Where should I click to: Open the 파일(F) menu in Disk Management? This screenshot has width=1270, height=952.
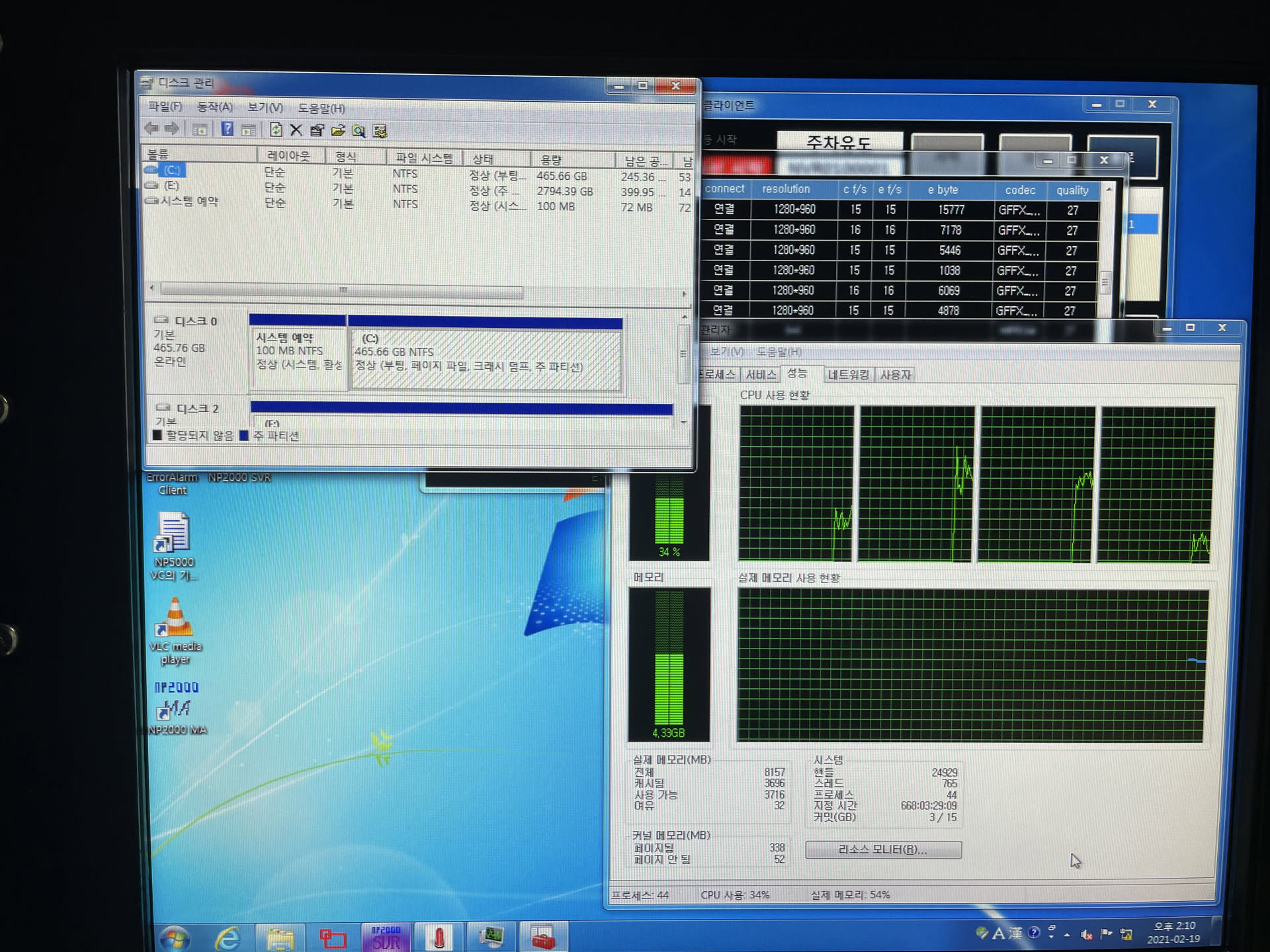pos(165,106)
